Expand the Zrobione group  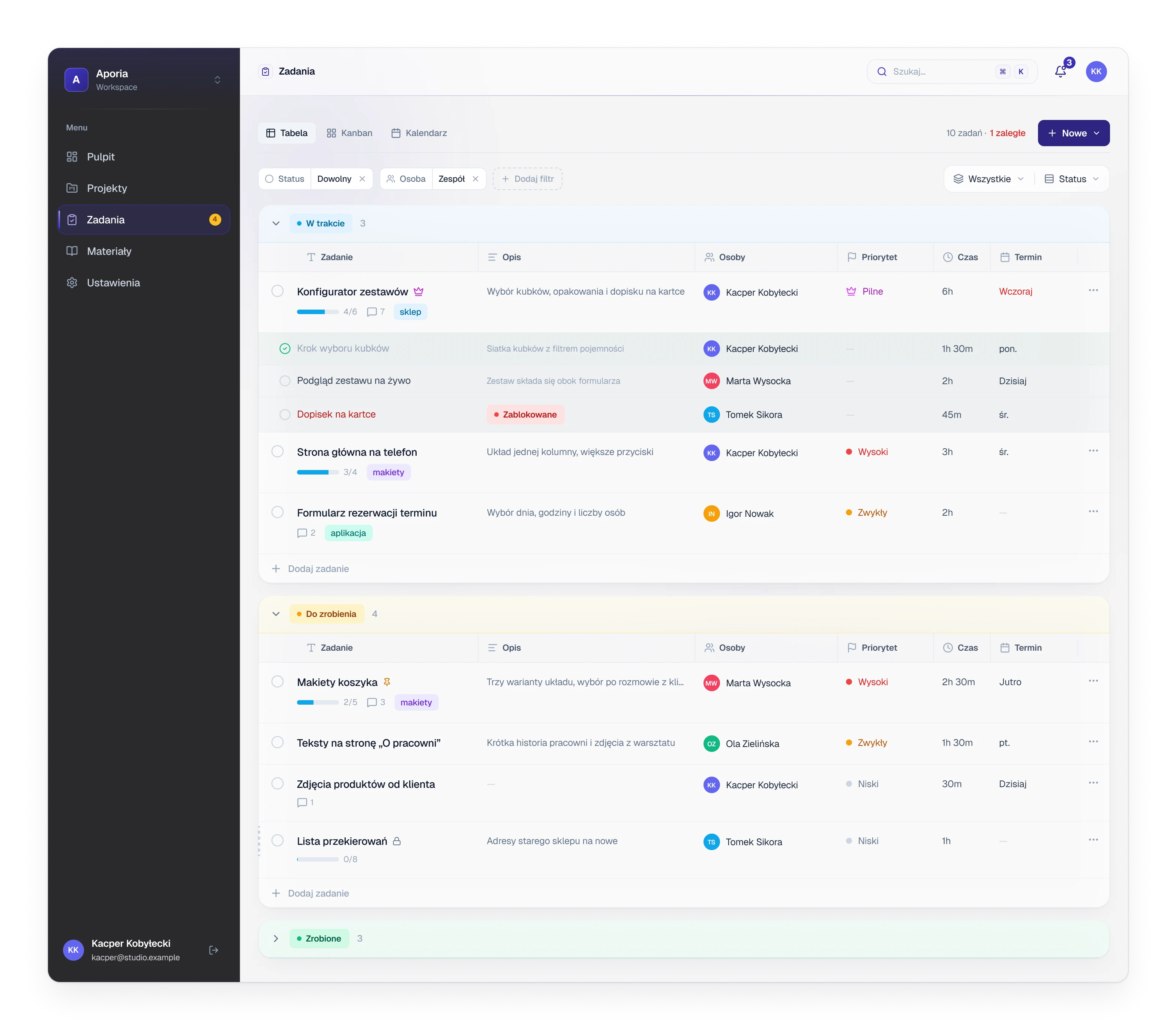point(276,939)
